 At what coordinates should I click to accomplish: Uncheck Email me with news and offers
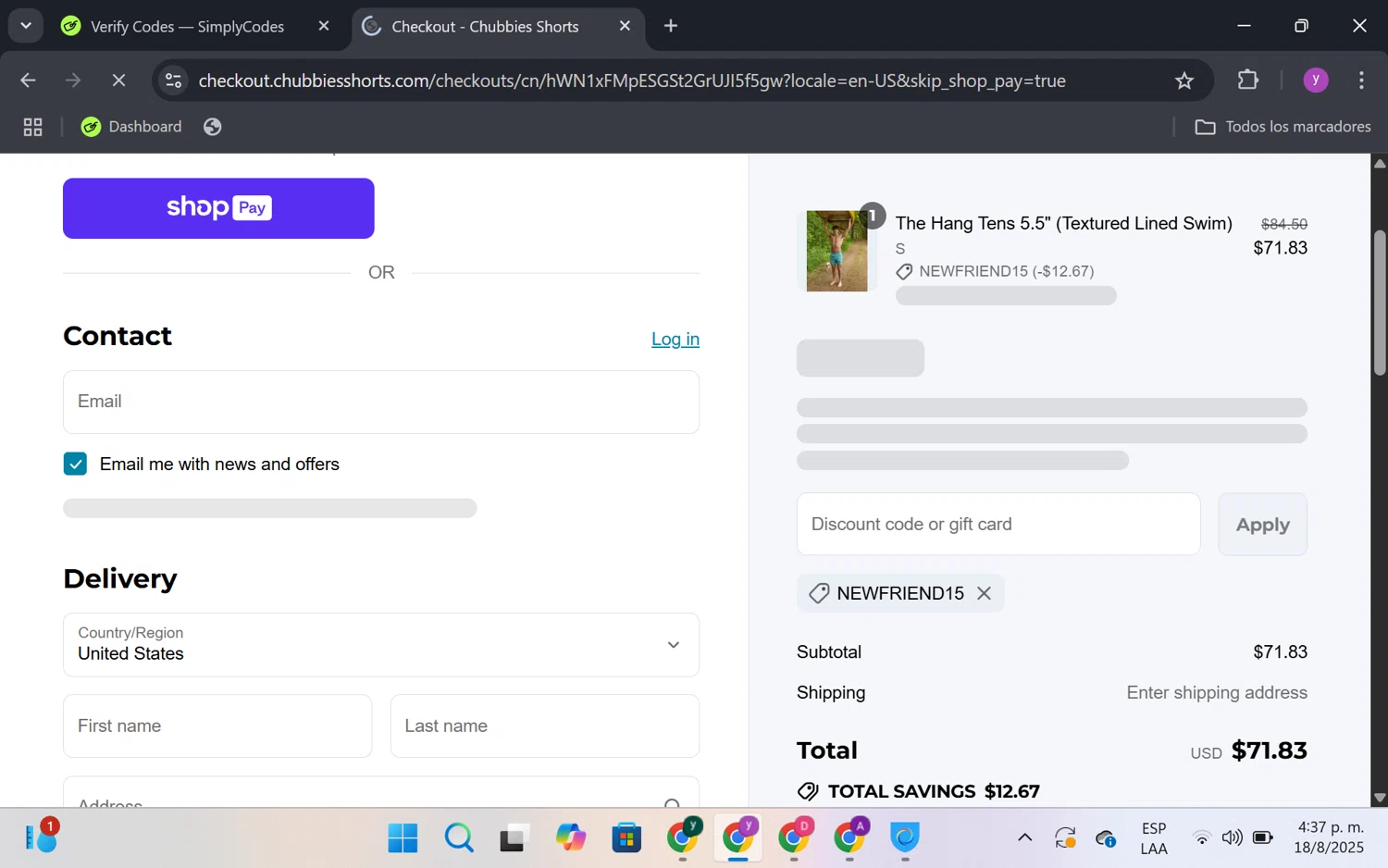[75, 464]
